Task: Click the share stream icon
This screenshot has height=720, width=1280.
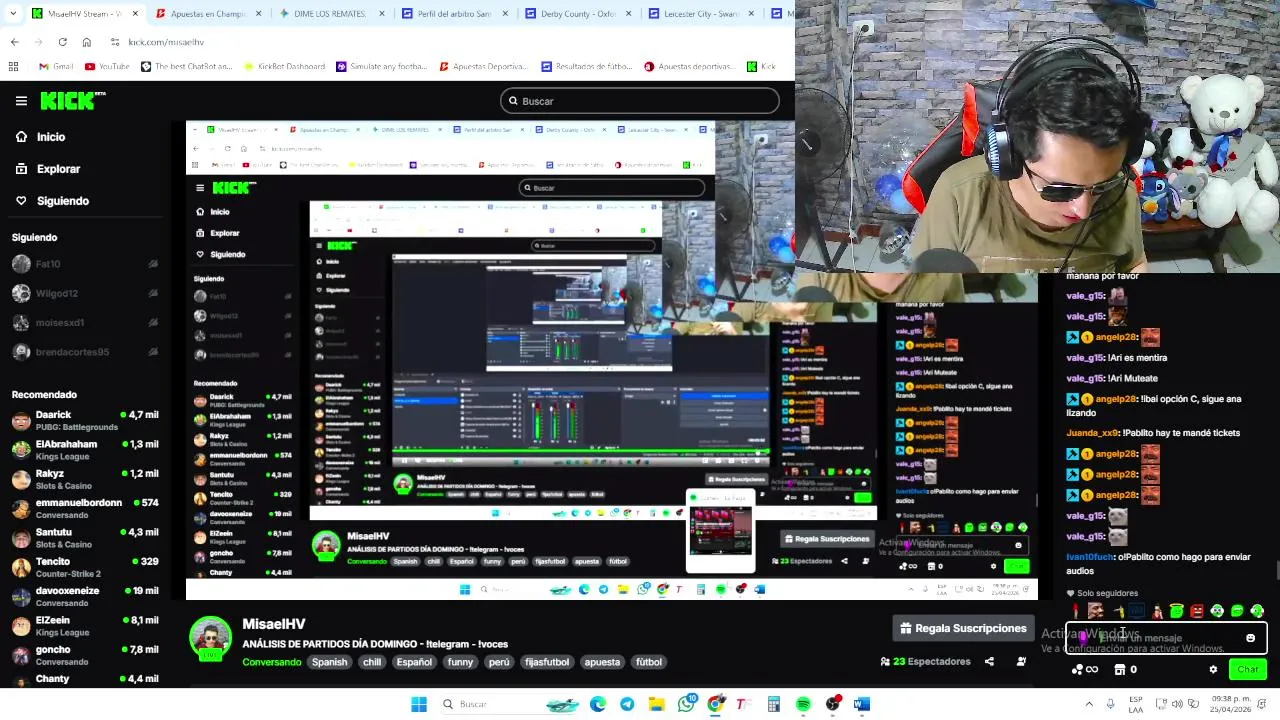Action: (x=989, y=662)
